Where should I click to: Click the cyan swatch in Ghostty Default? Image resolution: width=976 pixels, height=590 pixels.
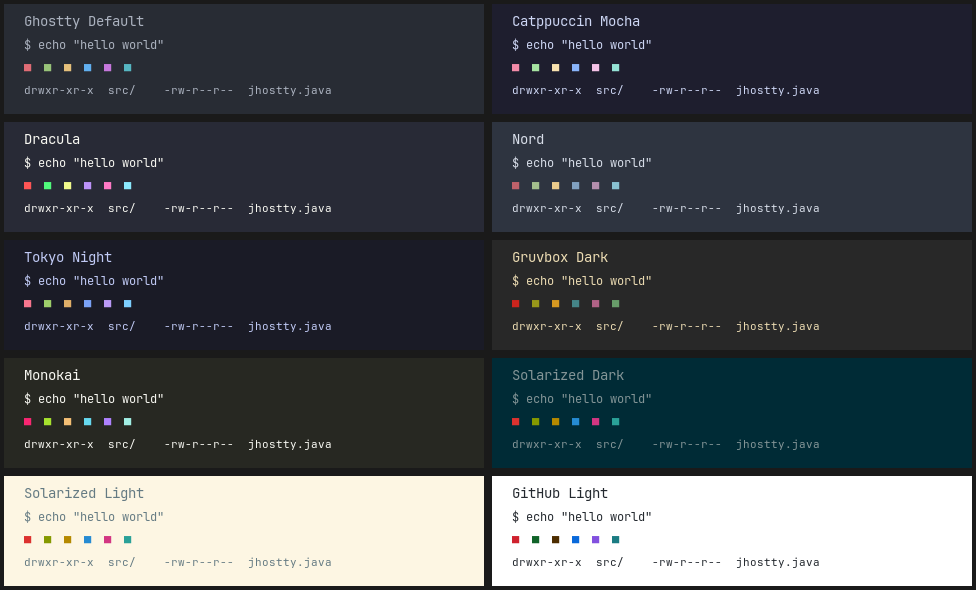(128, 68)
